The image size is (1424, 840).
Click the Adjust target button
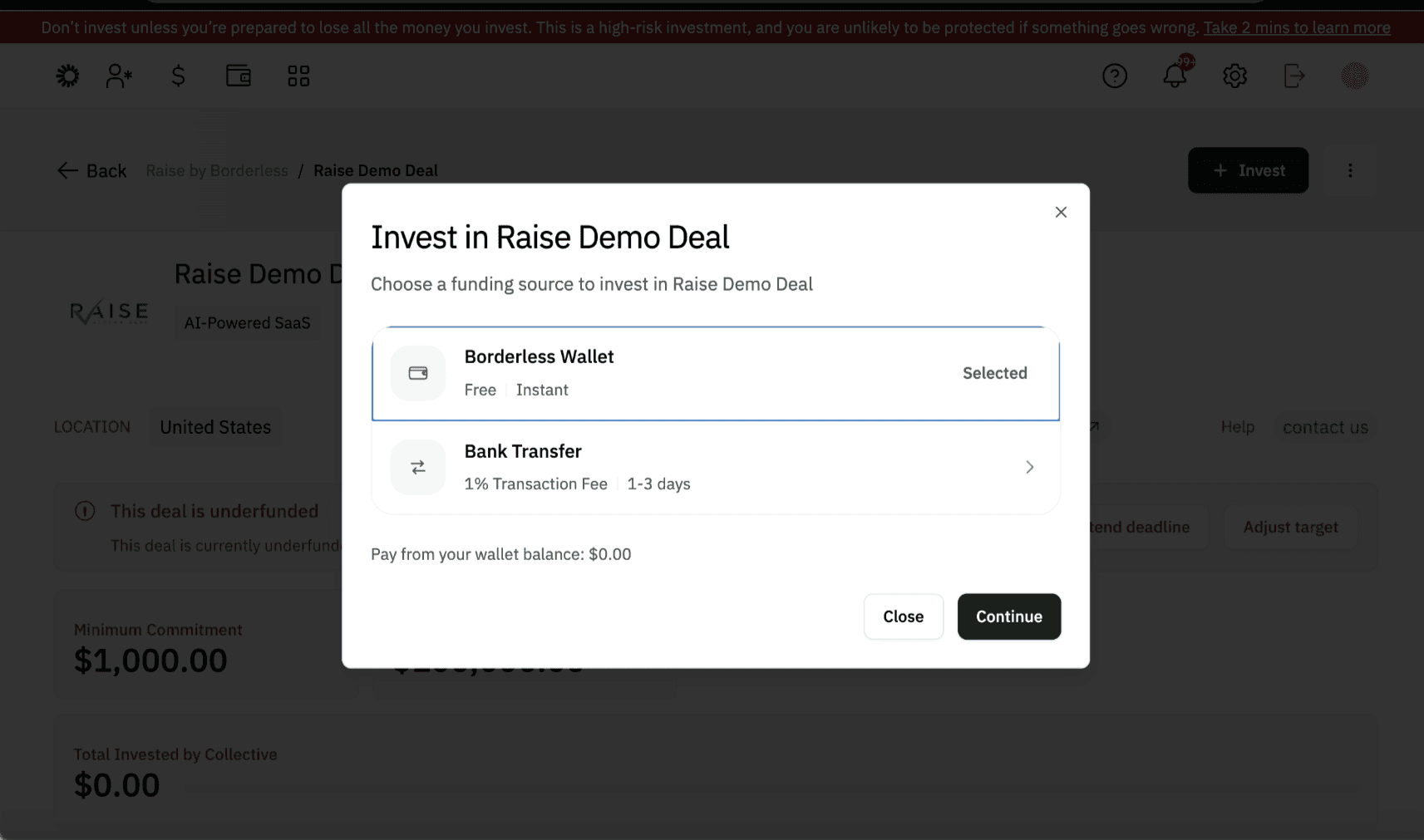tap(1291, 527)
